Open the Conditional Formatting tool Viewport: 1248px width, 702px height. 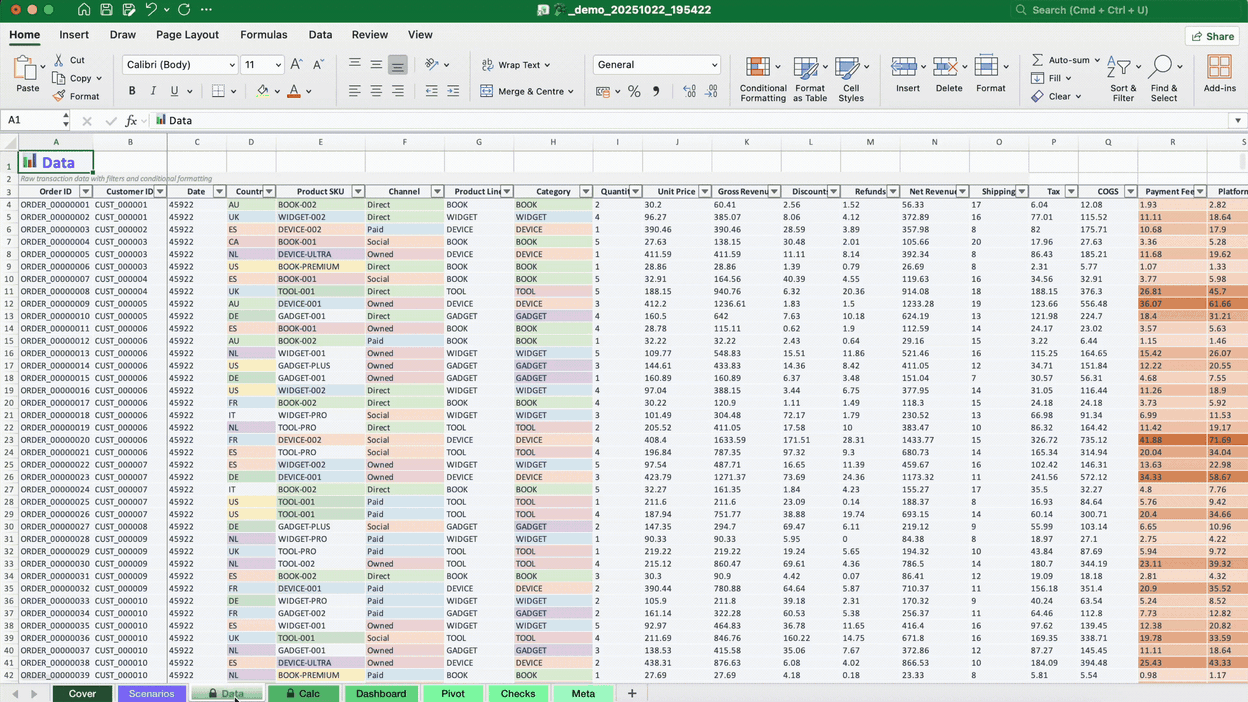click(762, 78)
